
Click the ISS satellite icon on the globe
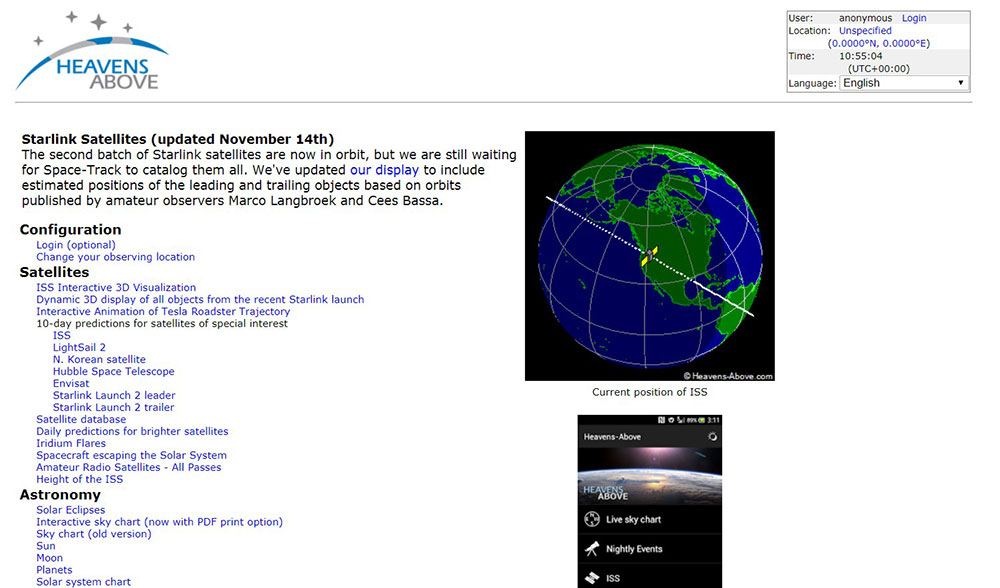pos(649,257)
